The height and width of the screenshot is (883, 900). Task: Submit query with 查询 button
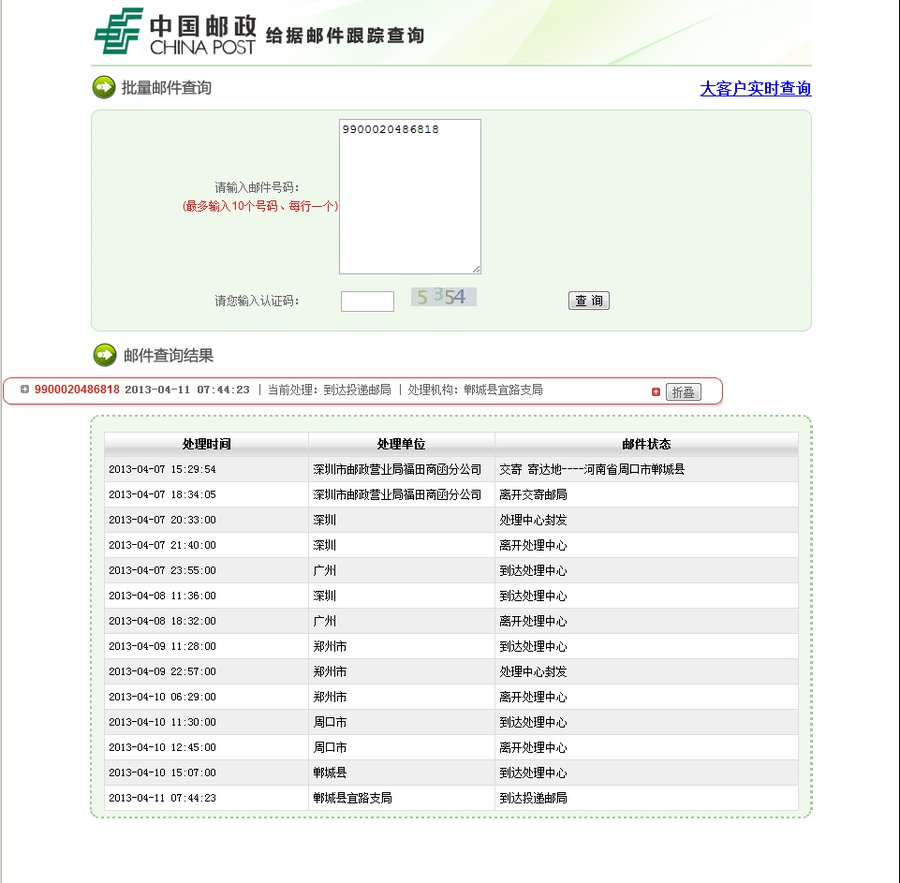[589, 300]
